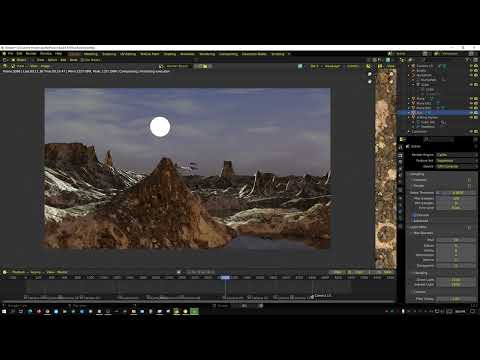Open the Device dropdown

point(457,166)
